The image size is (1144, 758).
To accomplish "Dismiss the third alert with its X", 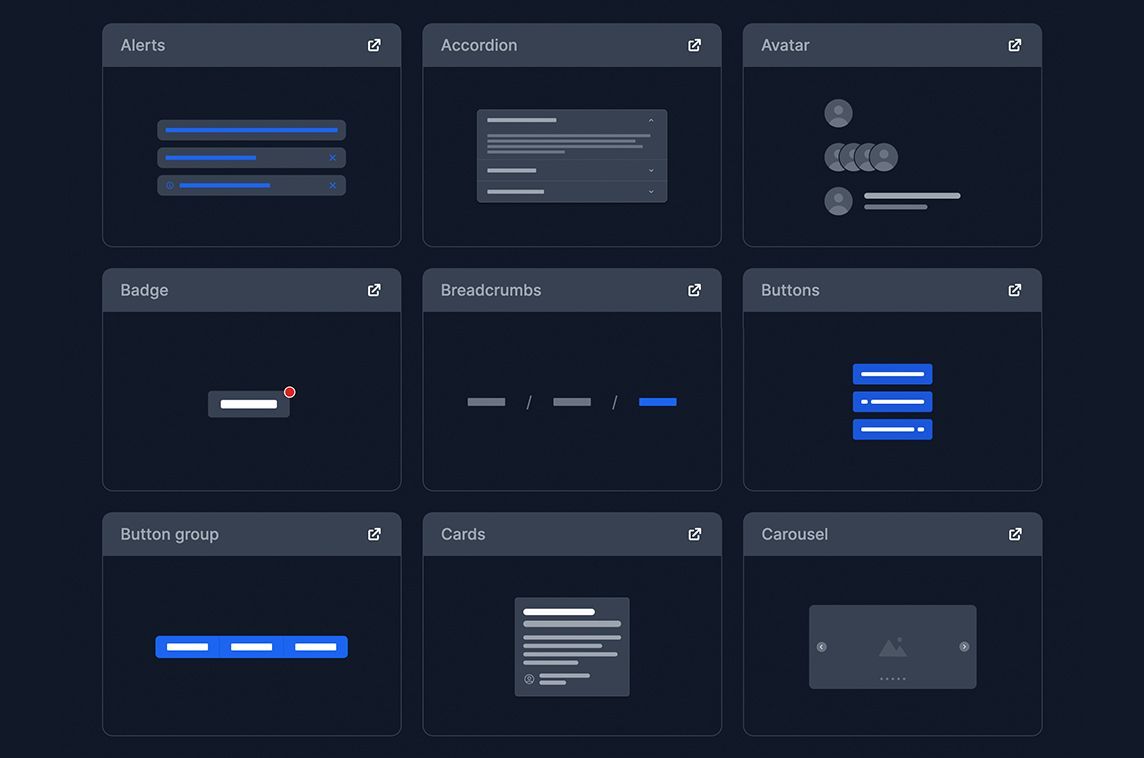I will (333, 185).
